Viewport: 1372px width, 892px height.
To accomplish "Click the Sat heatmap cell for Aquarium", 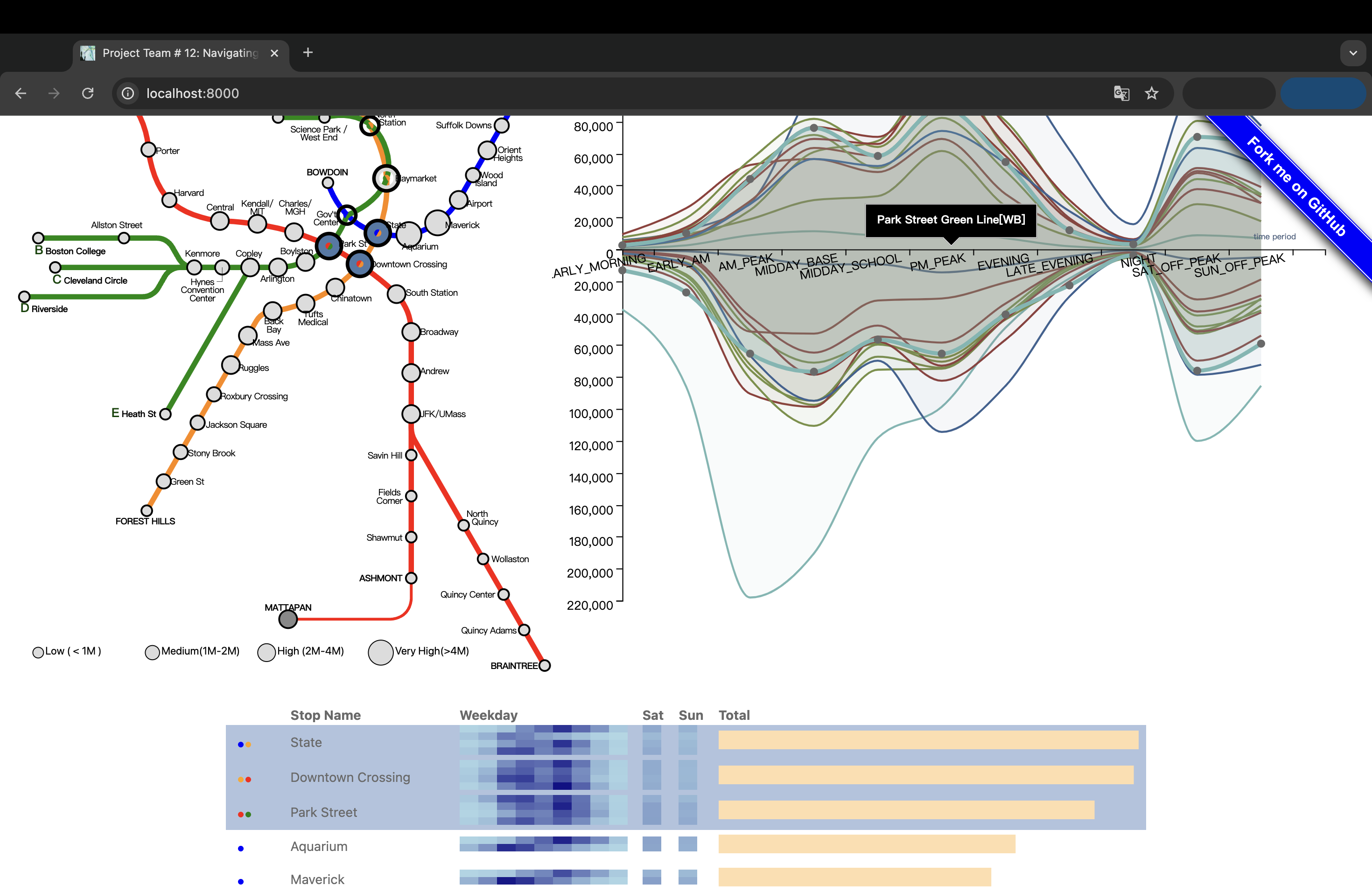I will coord(651,844).
